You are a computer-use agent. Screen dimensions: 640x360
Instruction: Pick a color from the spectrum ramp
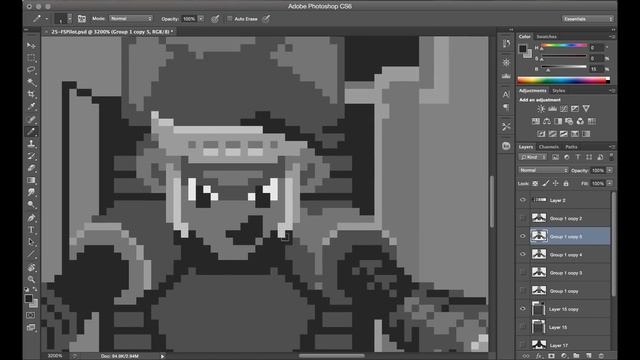pos(563,80)
